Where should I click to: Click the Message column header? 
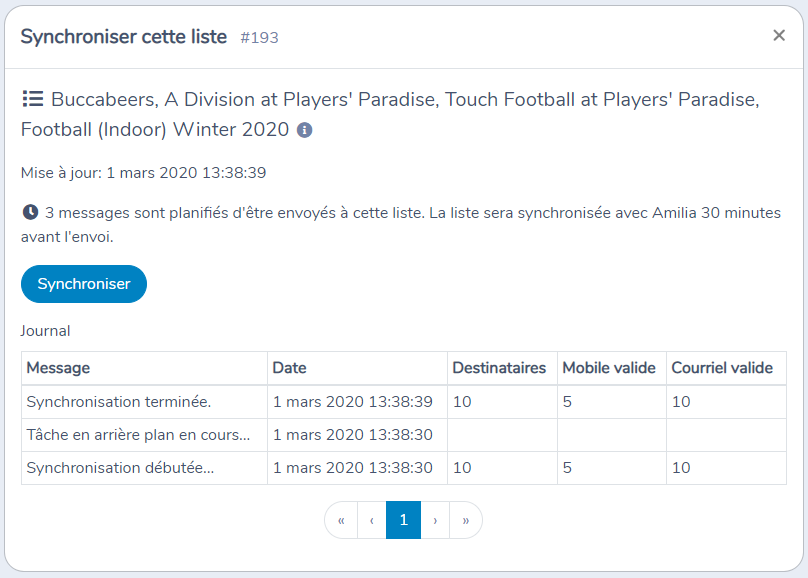[x=144, y=368]
